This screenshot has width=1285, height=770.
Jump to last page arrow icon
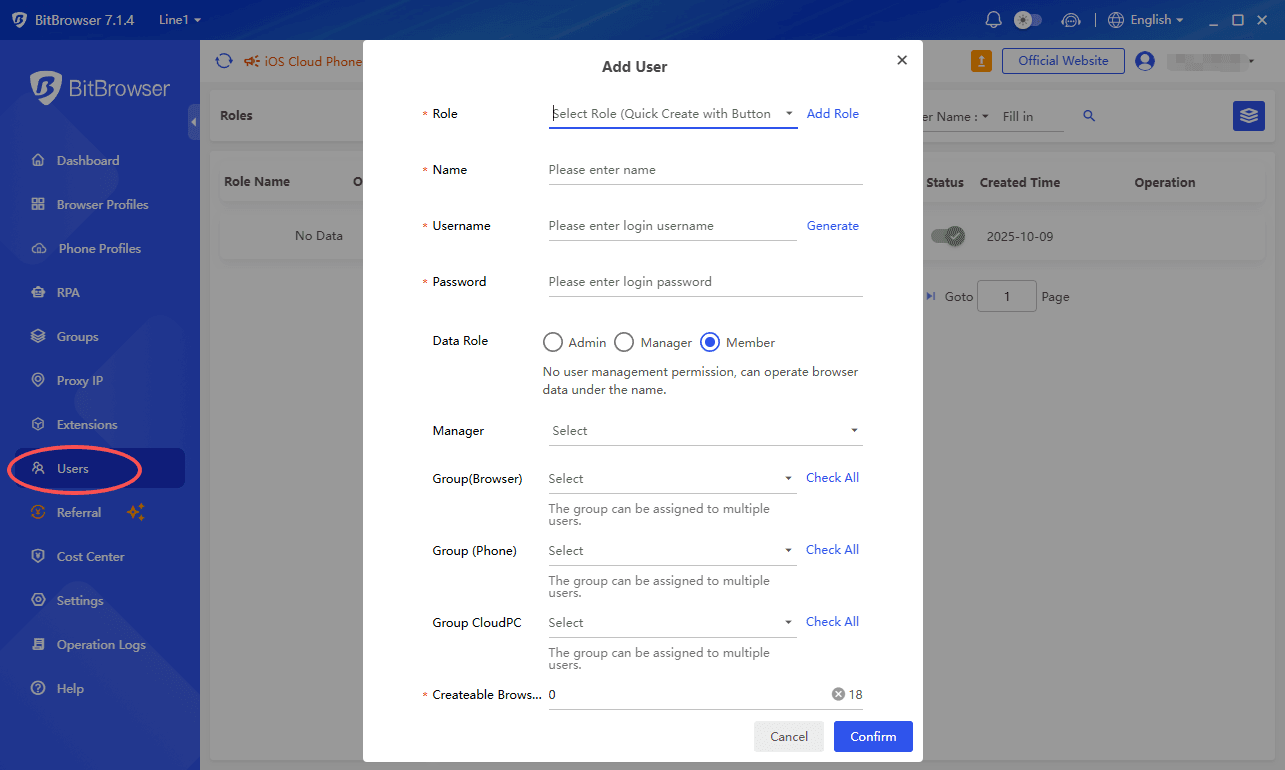(930, 296)
